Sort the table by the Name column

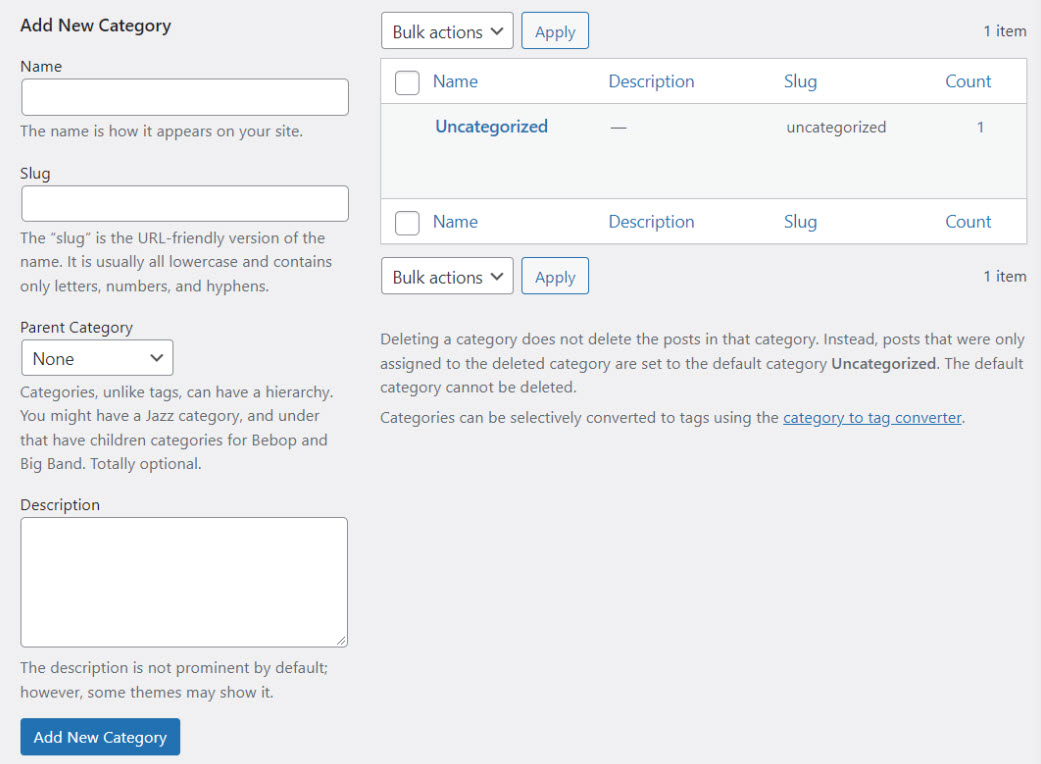click(x=455, y=81)
